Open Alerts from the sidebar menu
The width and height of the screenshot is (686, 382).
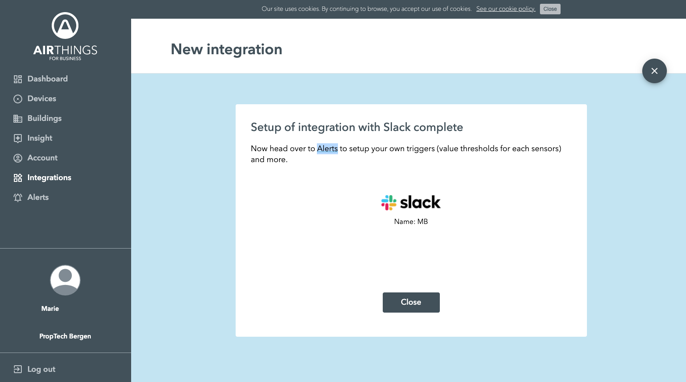[x=38, y=197]
